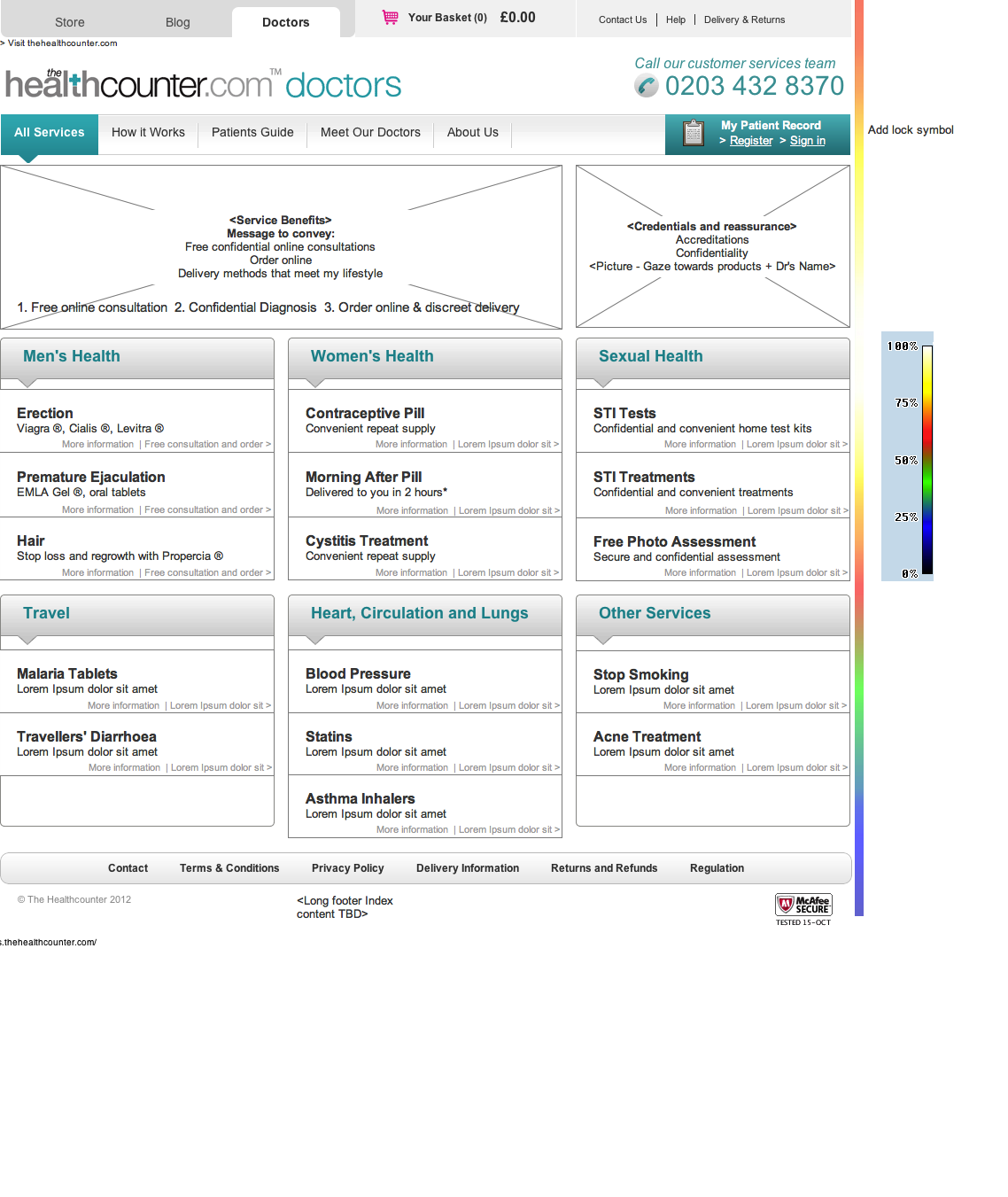Open Privacy Policy in footer
The height and width of the screenshot is (1197, 1008).
(347, 868)
